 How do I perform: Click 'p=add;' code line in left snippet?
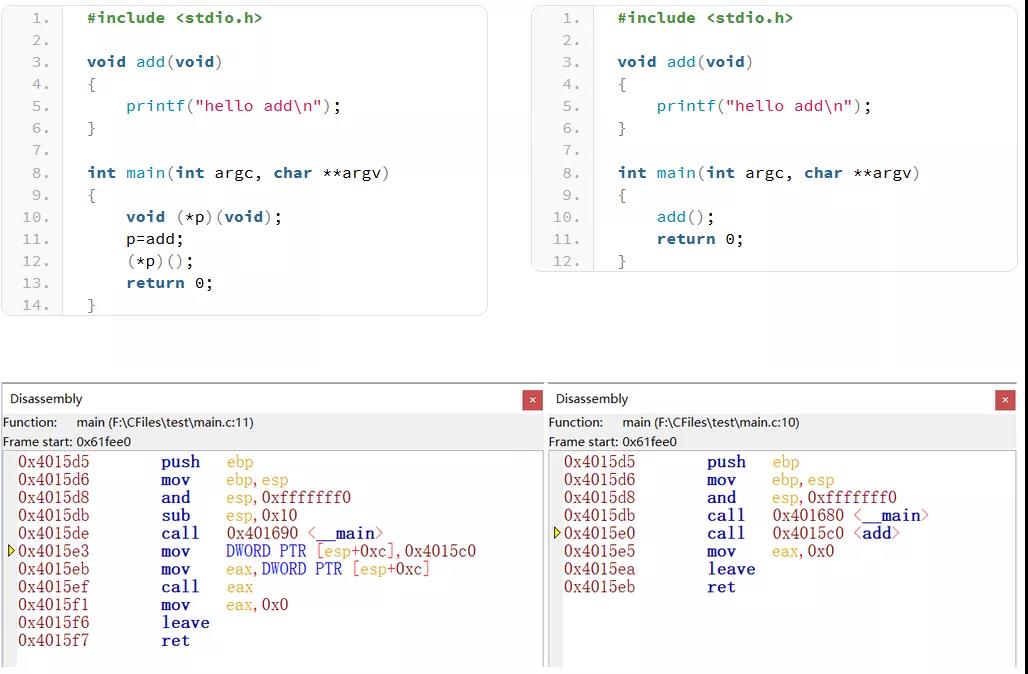pyautogui.click(x=155, y=239)
